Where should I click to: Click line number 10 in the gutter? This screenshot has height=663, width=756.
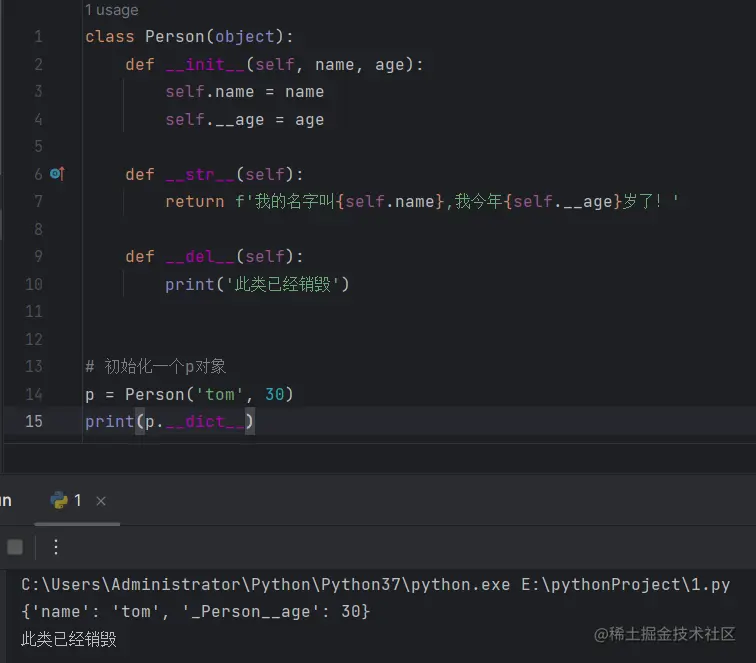point(34,284)
